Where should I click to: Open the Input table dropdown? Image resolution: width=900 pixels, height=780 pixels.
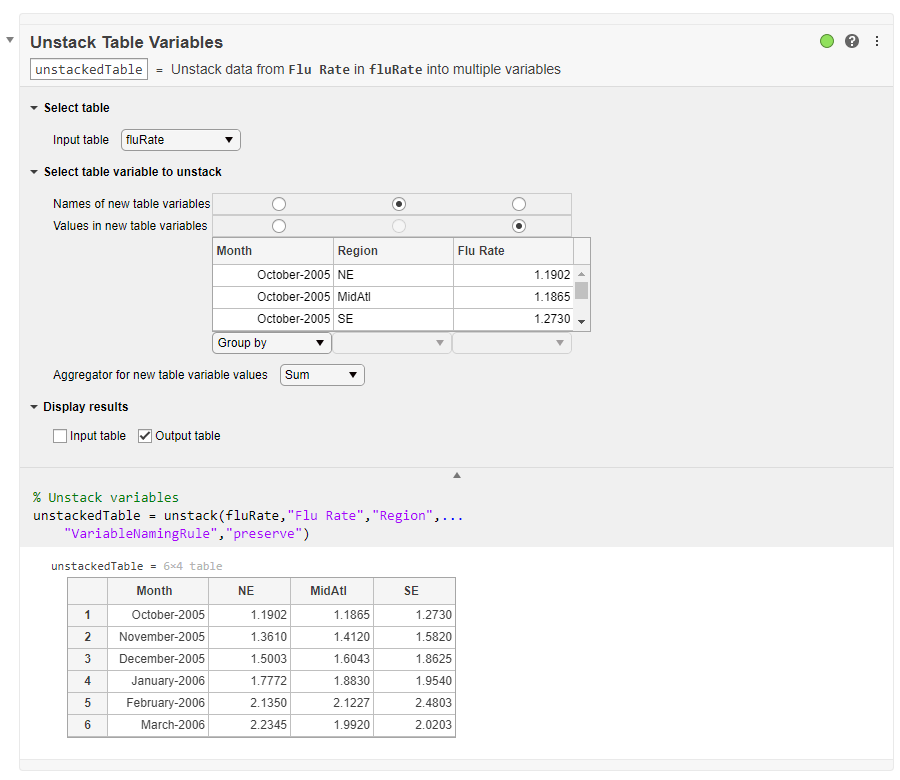(180, 140)
